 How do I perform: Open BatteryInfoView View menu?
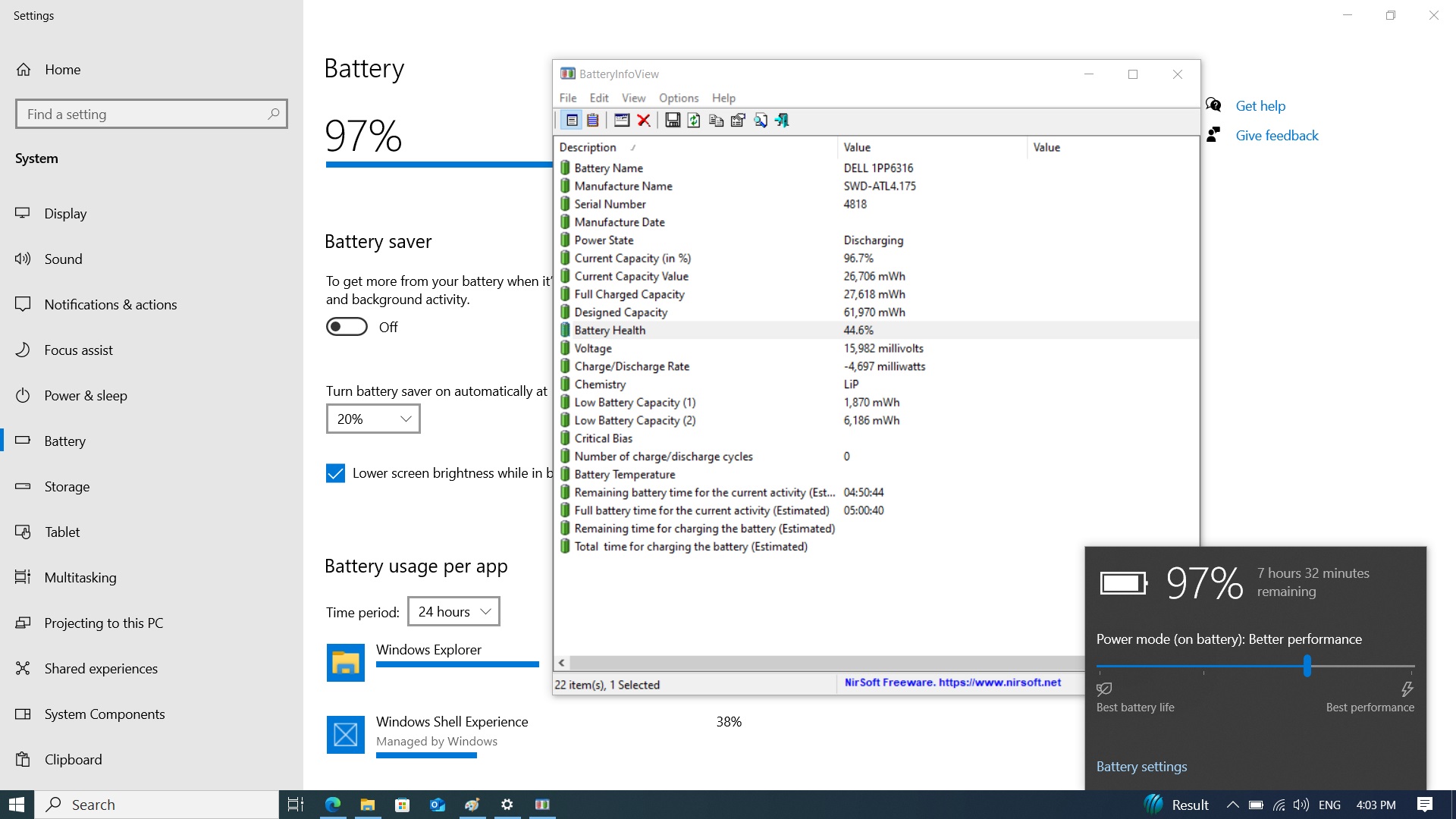point(633,98)
